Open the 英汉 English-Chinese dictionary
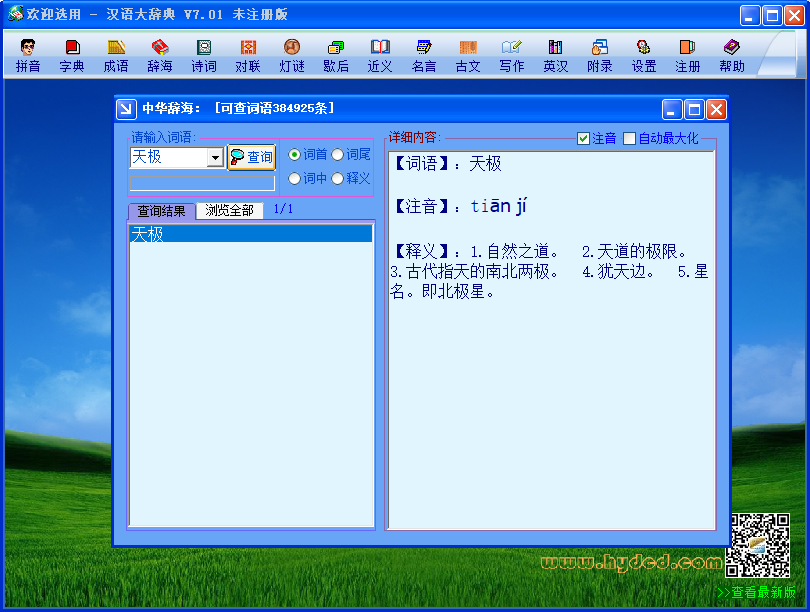This screenshot has width=810, height=612. [555, 56]
